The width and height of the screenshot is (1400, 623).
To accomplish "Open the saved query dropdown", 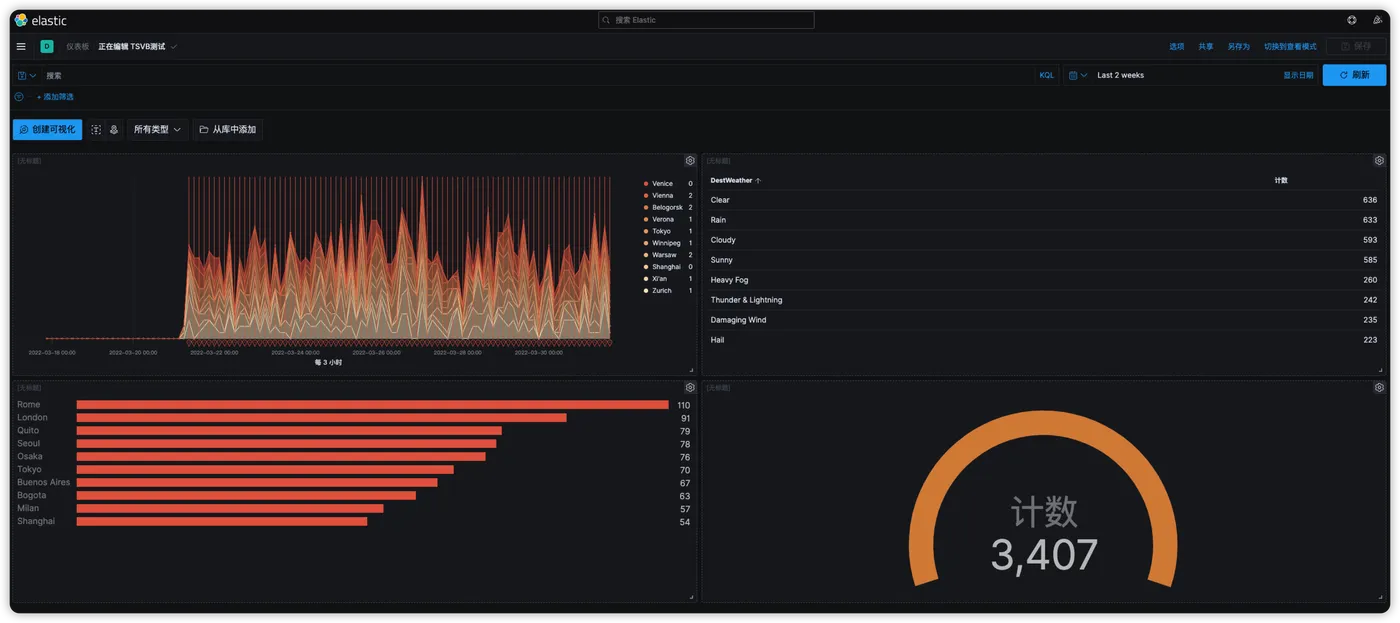I will point(26,75).
